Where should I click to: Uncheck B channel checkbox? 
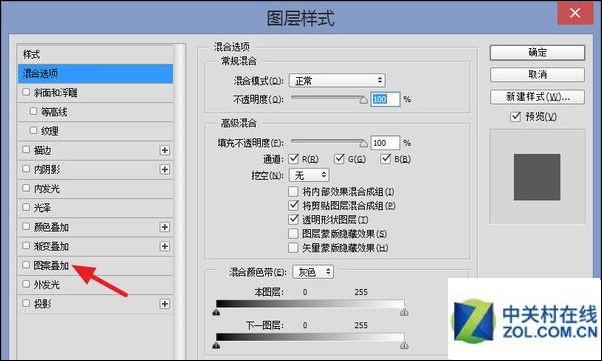tap(385, 159)
